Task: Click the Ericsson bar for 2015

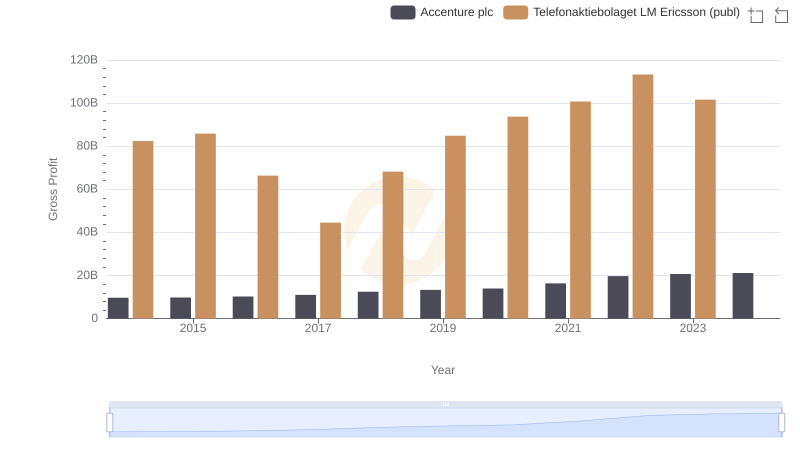Action: point(205,226)
